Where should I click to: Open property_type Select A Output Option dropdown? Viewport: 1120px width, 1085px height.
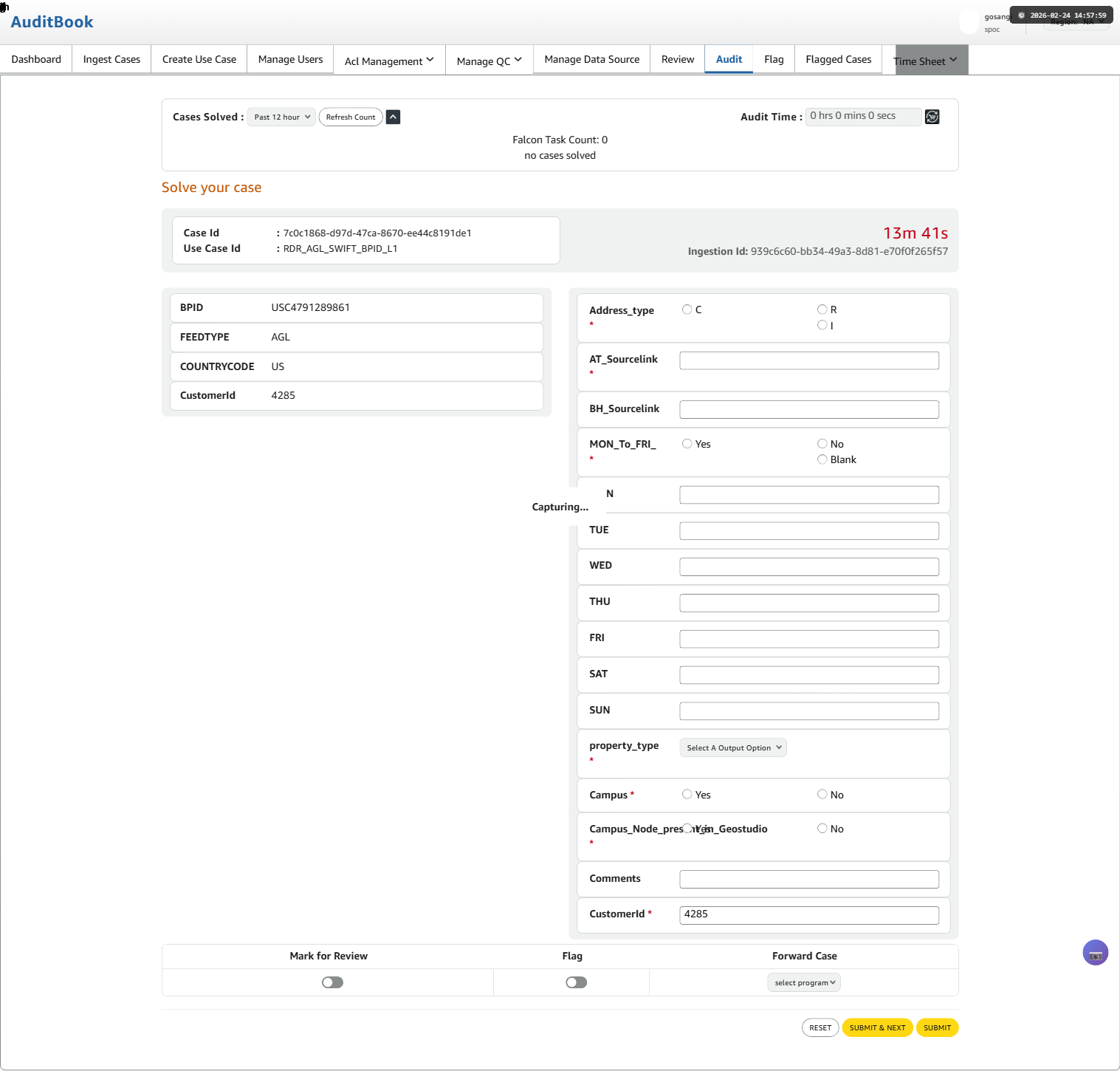tap(733, 747)
